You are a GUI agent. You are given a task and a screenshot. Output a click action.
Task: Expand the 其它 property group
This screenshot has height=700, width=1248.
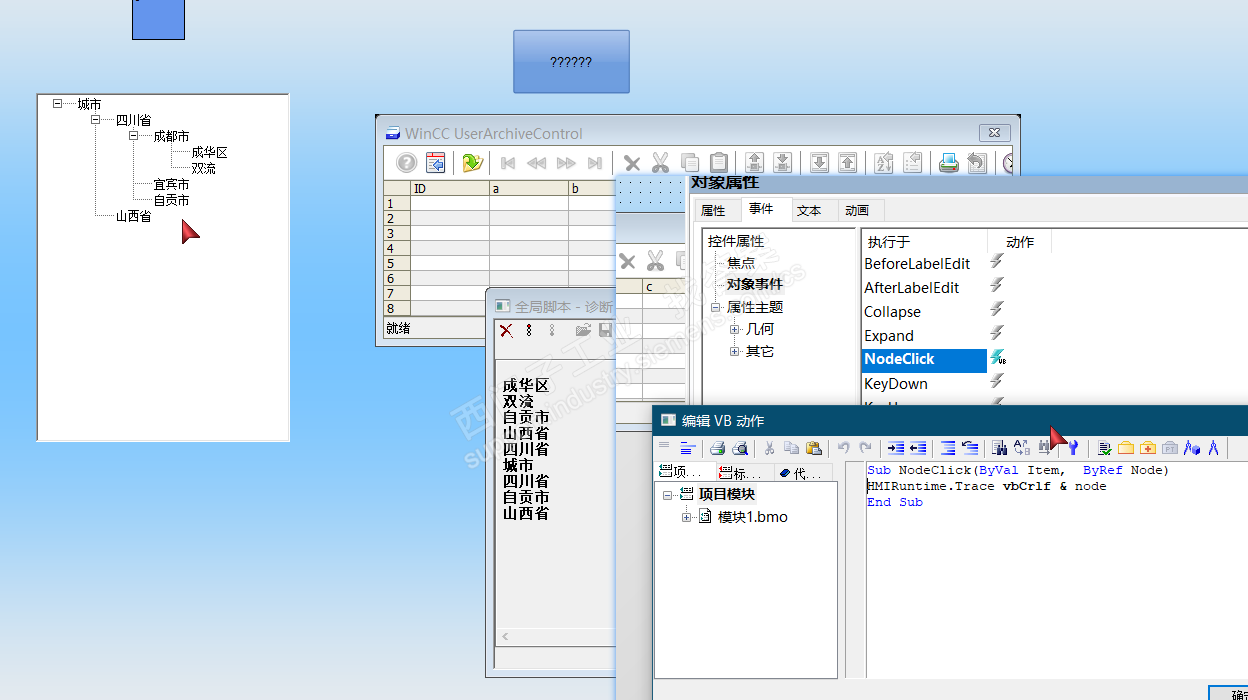click(x=735, y=351)
